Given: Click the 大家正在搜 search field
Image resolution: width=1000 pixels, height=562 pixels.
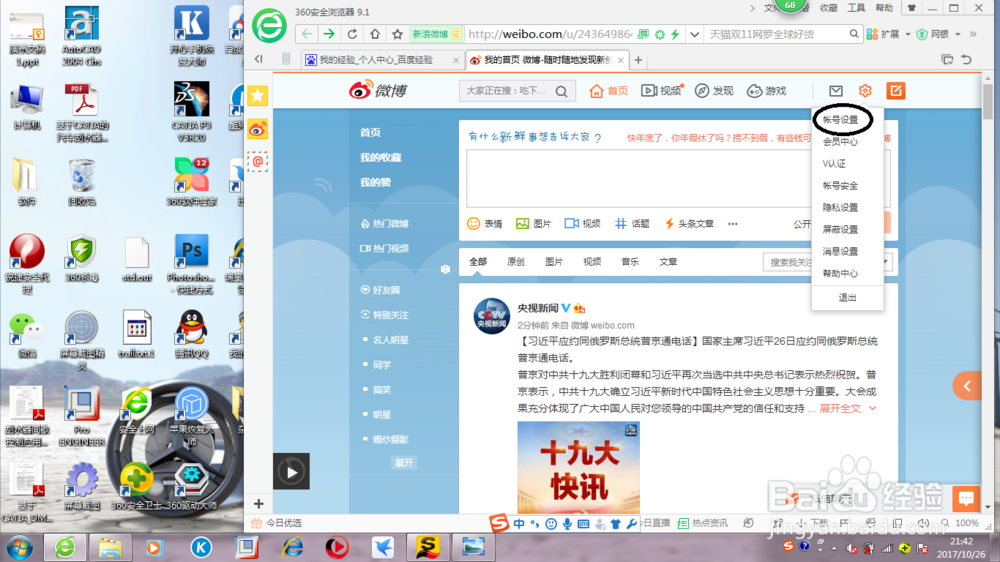Looking at the screenshot, I should [506, 91].
